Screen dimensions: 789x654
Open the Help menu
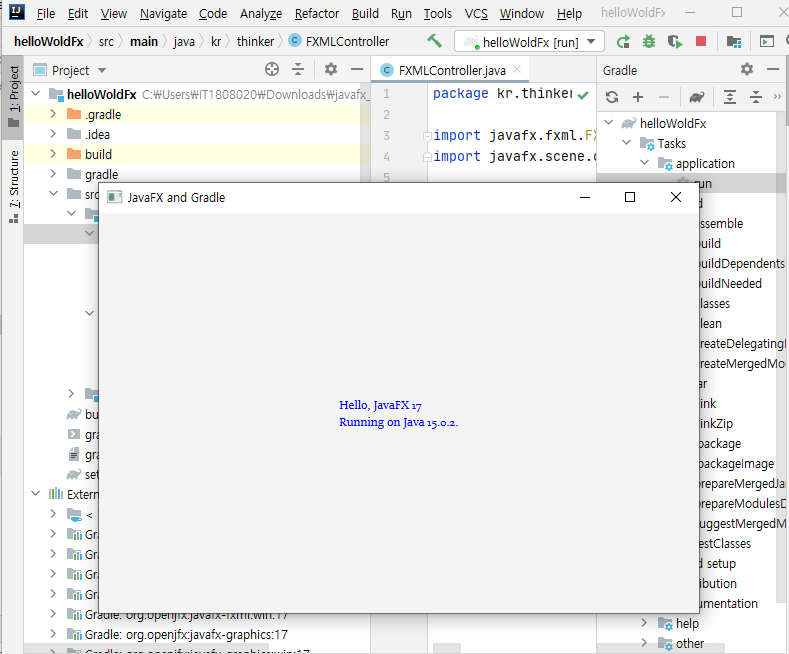[x=569, y=14]
